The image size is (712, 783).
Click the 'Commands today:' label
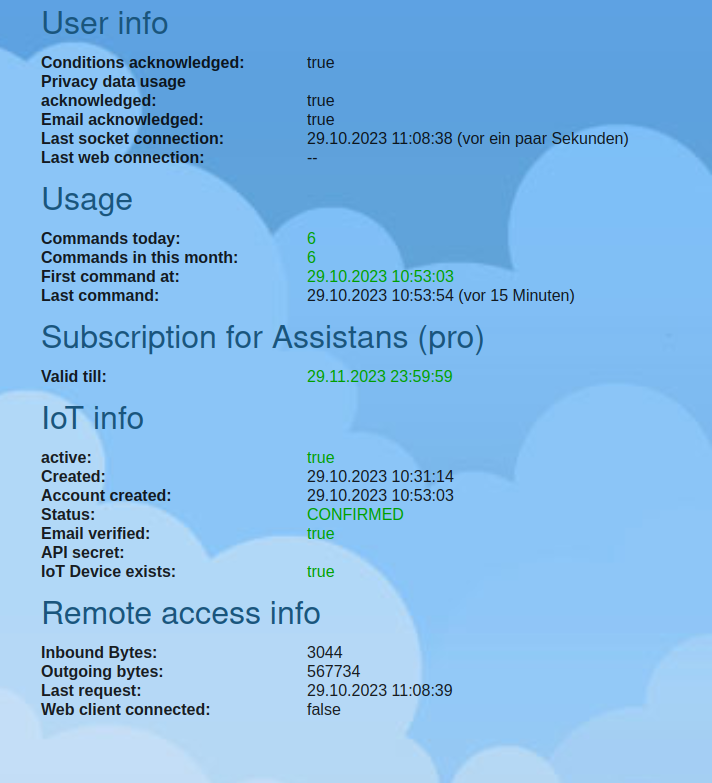pyautogui.click(x=111, y=239)
